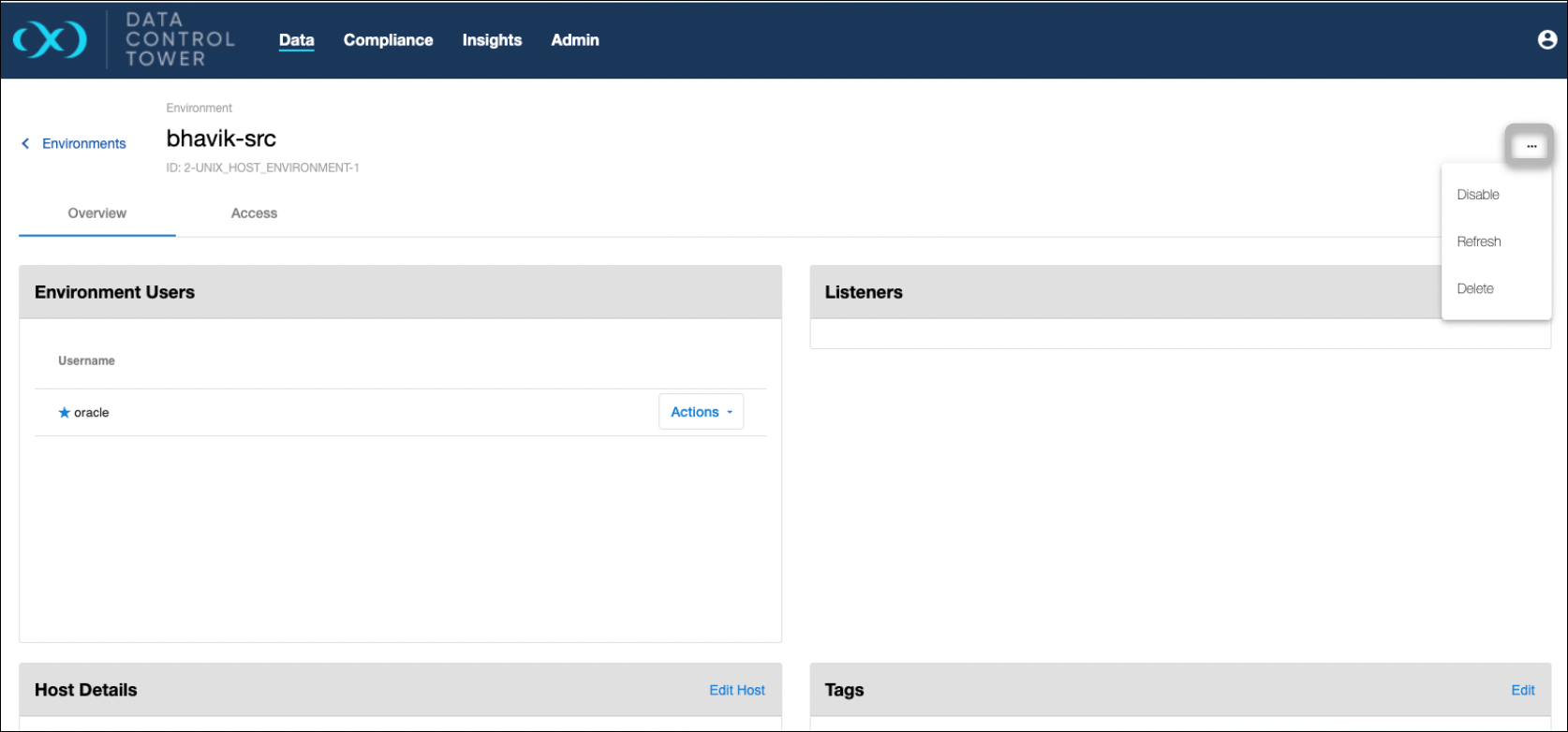
Task: Click the Edit Host link
Action: 736,690
